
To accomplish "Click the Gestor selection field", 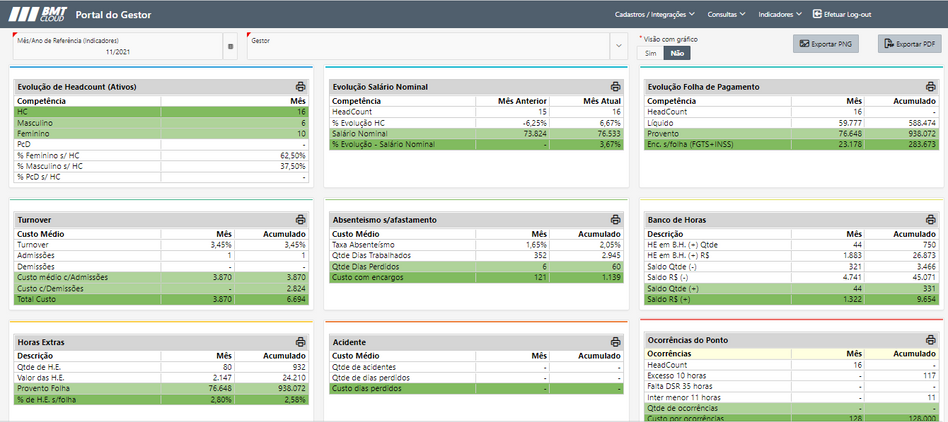I will (429, 46).
